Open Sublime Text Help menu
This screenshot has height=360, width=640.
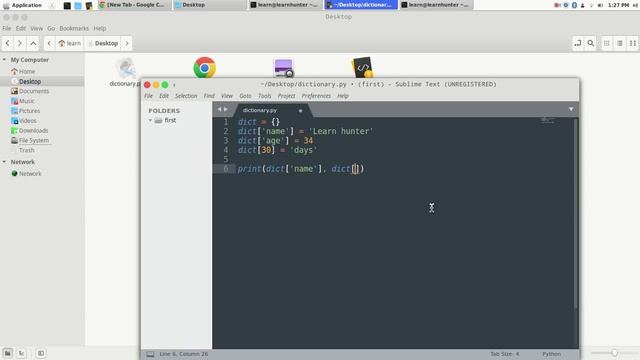343,96
